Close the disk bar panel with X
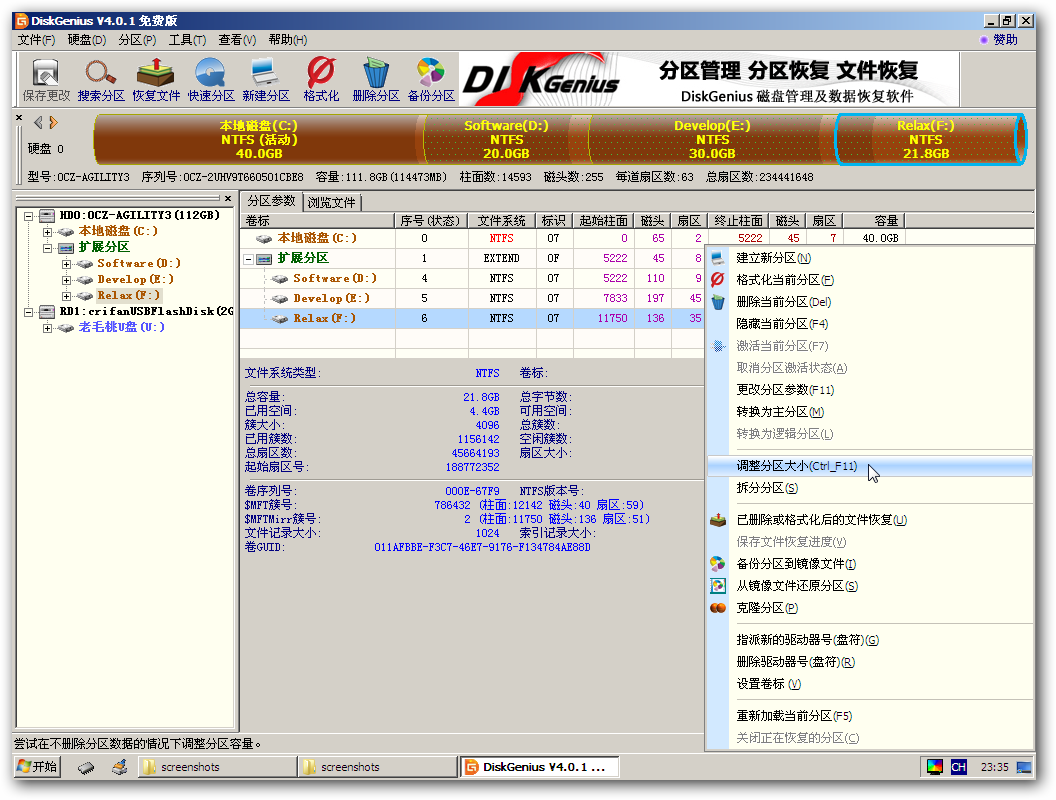 pyautogui.click(x=19, y=118)
